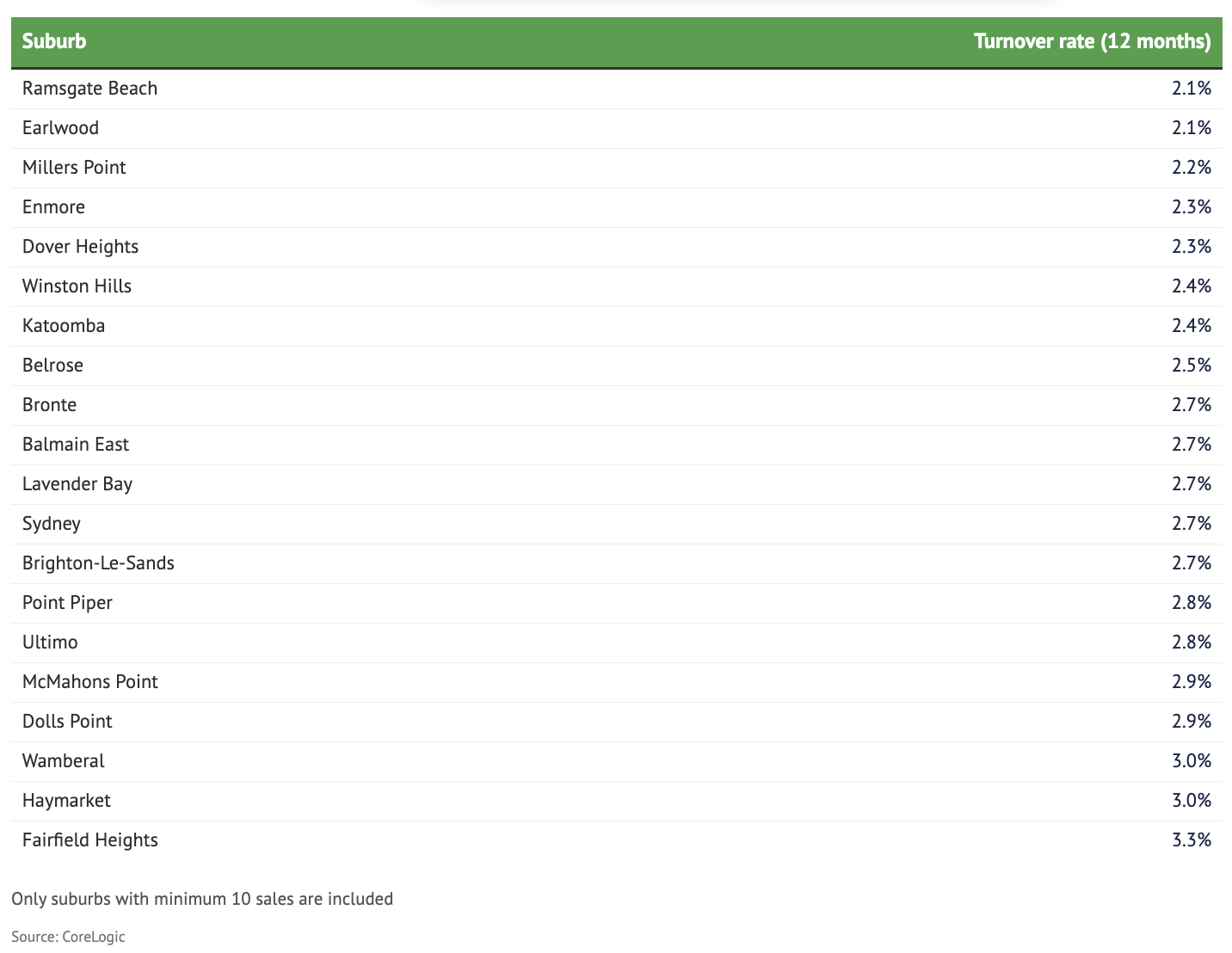The height and width of the screenshot is (953, 1232).
Task: Click the Balmain East suburb name
Action: click(x=76, y=445)
